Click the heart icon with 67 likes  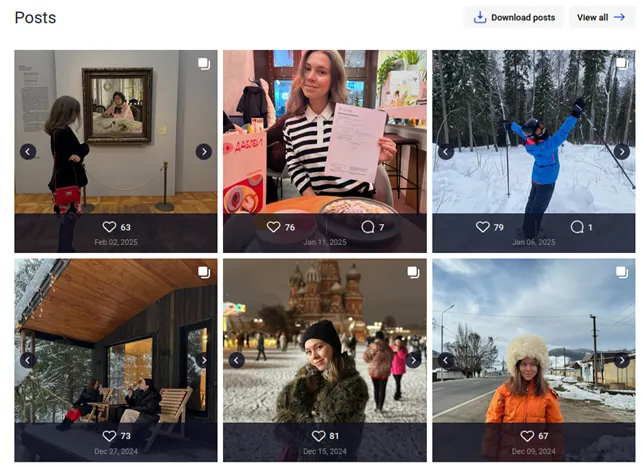pyautogui.click(x=527, y=436)
